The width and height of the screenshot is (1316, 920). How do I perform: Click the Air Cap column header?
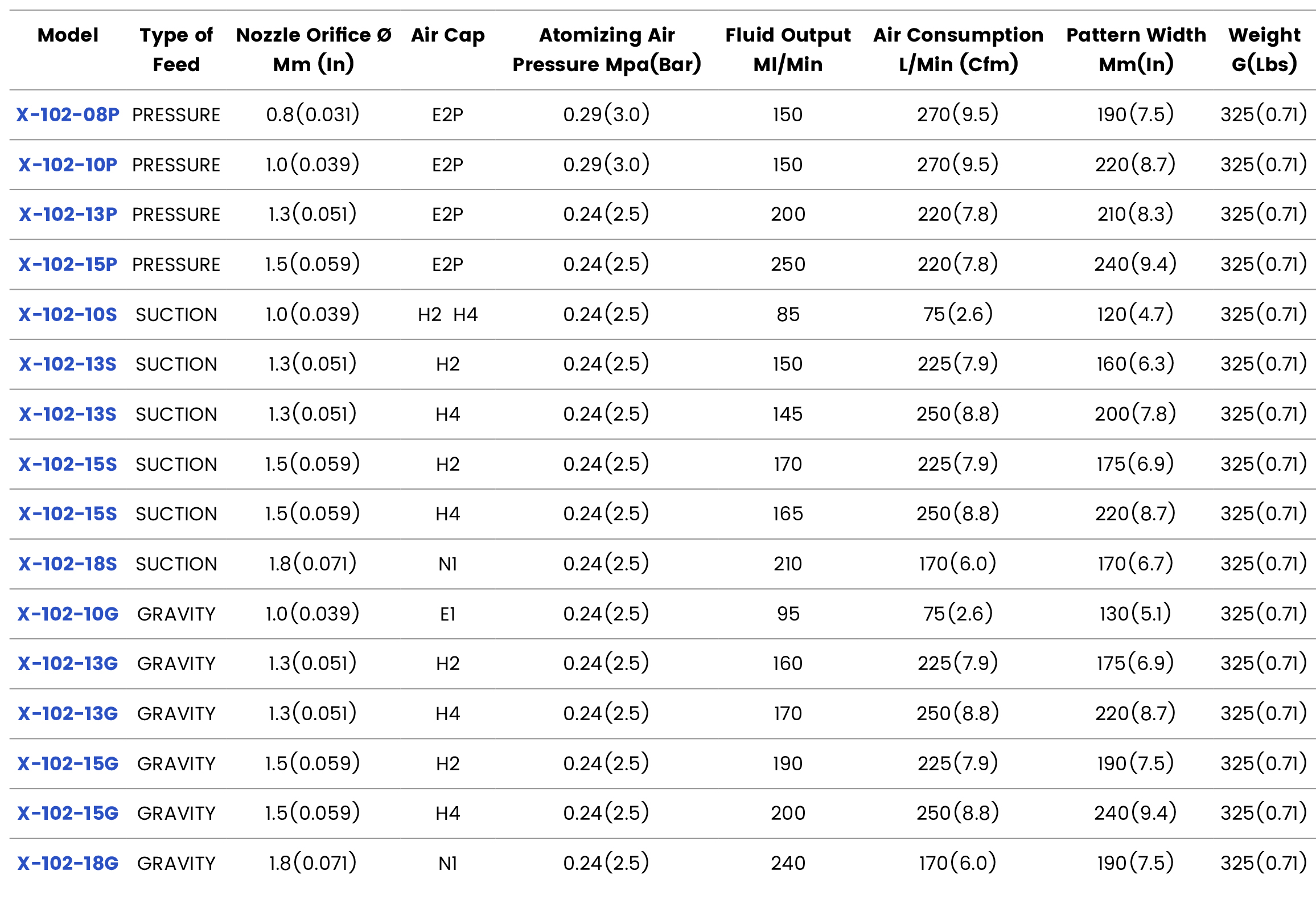(447, 35)
